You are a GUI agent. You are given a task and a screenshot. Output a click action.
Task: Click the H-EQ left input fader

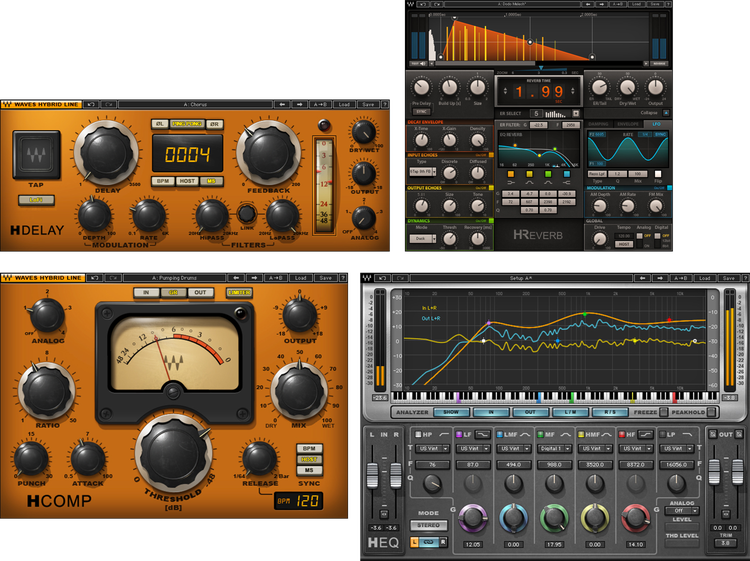coord(373,475)
